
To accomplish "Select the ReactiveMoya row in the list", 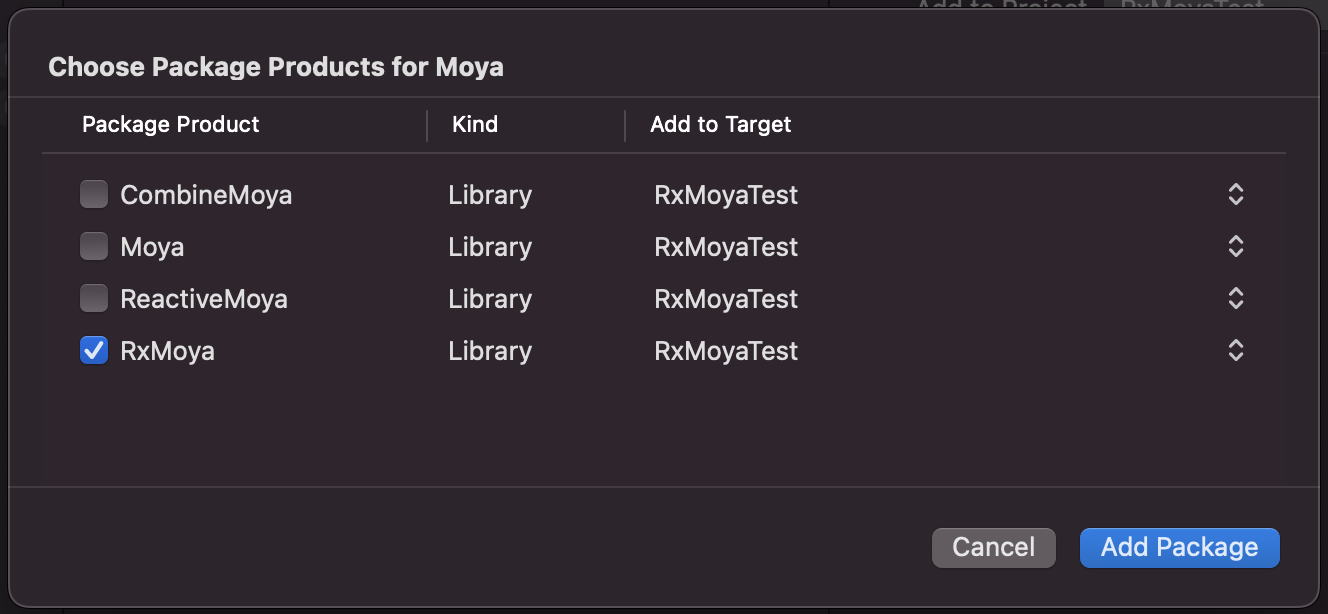I will pos(203,298).
